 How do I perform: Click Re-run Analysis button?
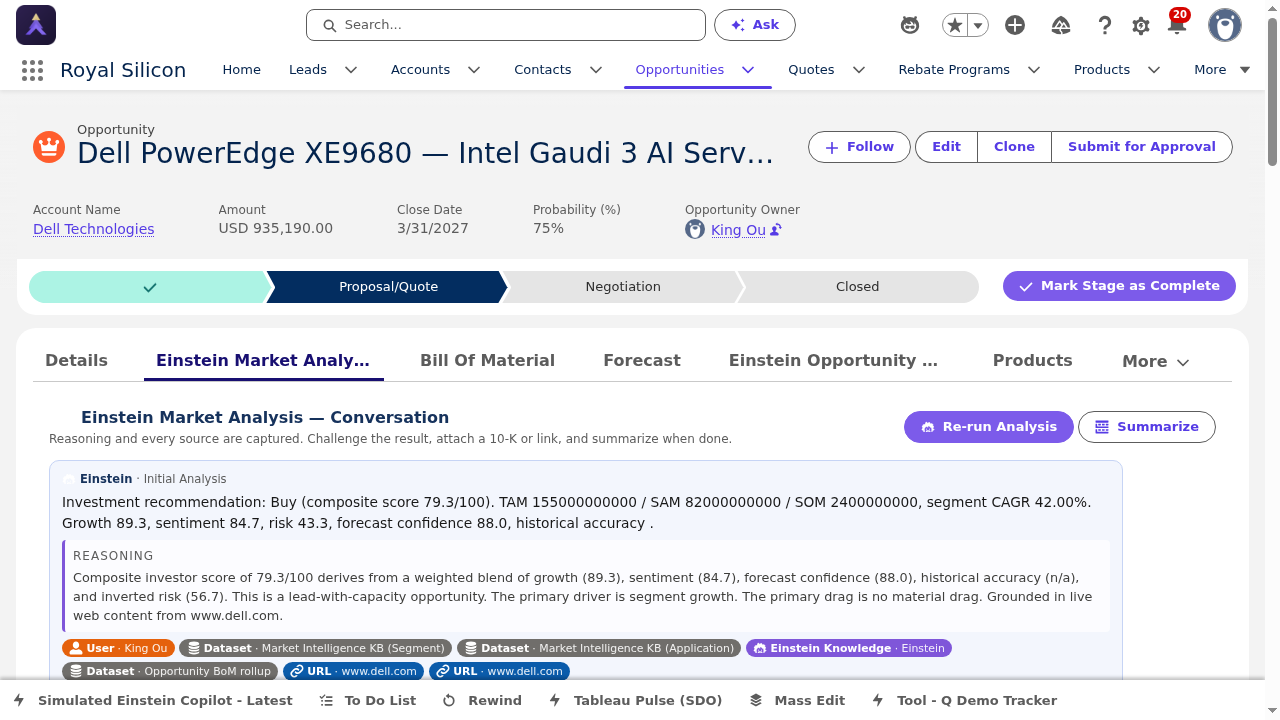tap(988, 427)
